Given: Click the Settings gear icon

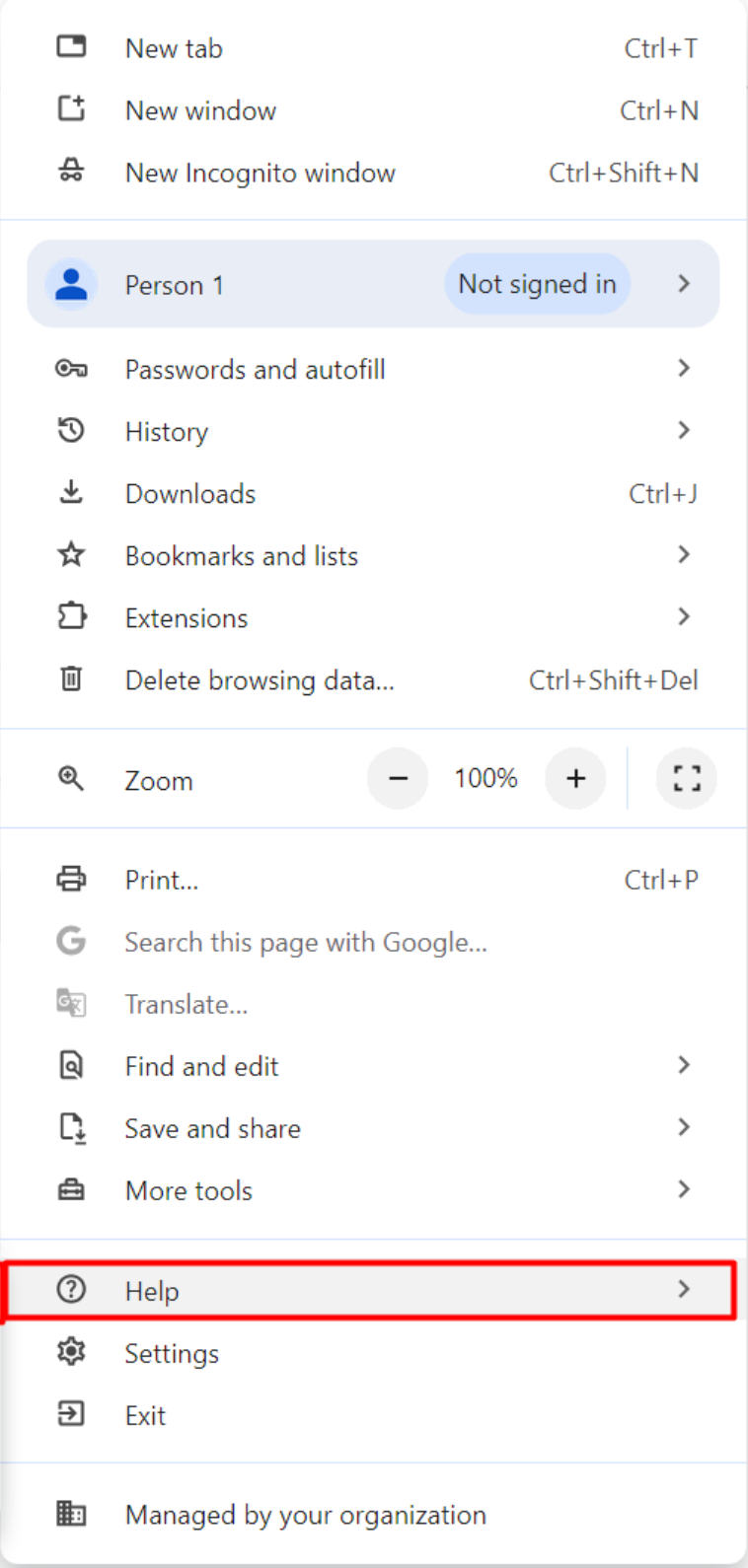Looking at the screenshot, I should coord(71,1352).
